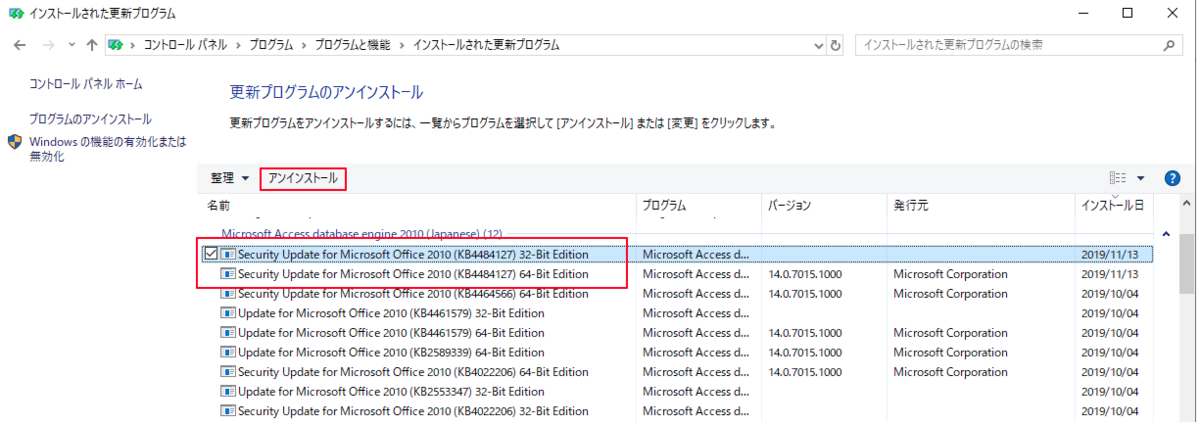Select プログラムと機能 breadcrumb

353,45
